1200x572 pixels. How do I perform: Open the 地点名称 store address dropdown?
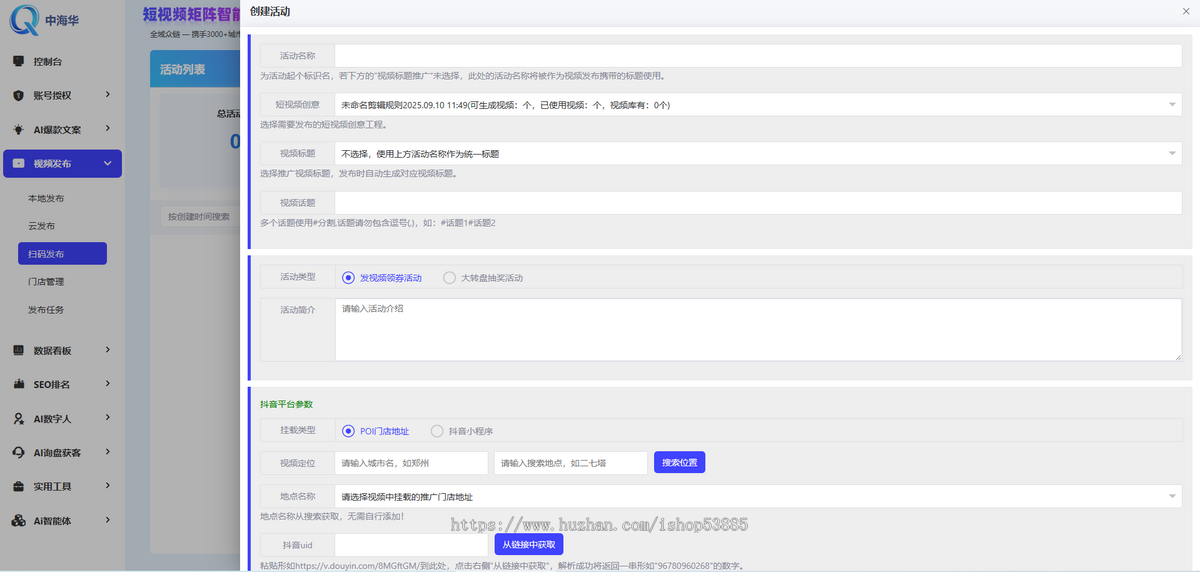(758, 496)
